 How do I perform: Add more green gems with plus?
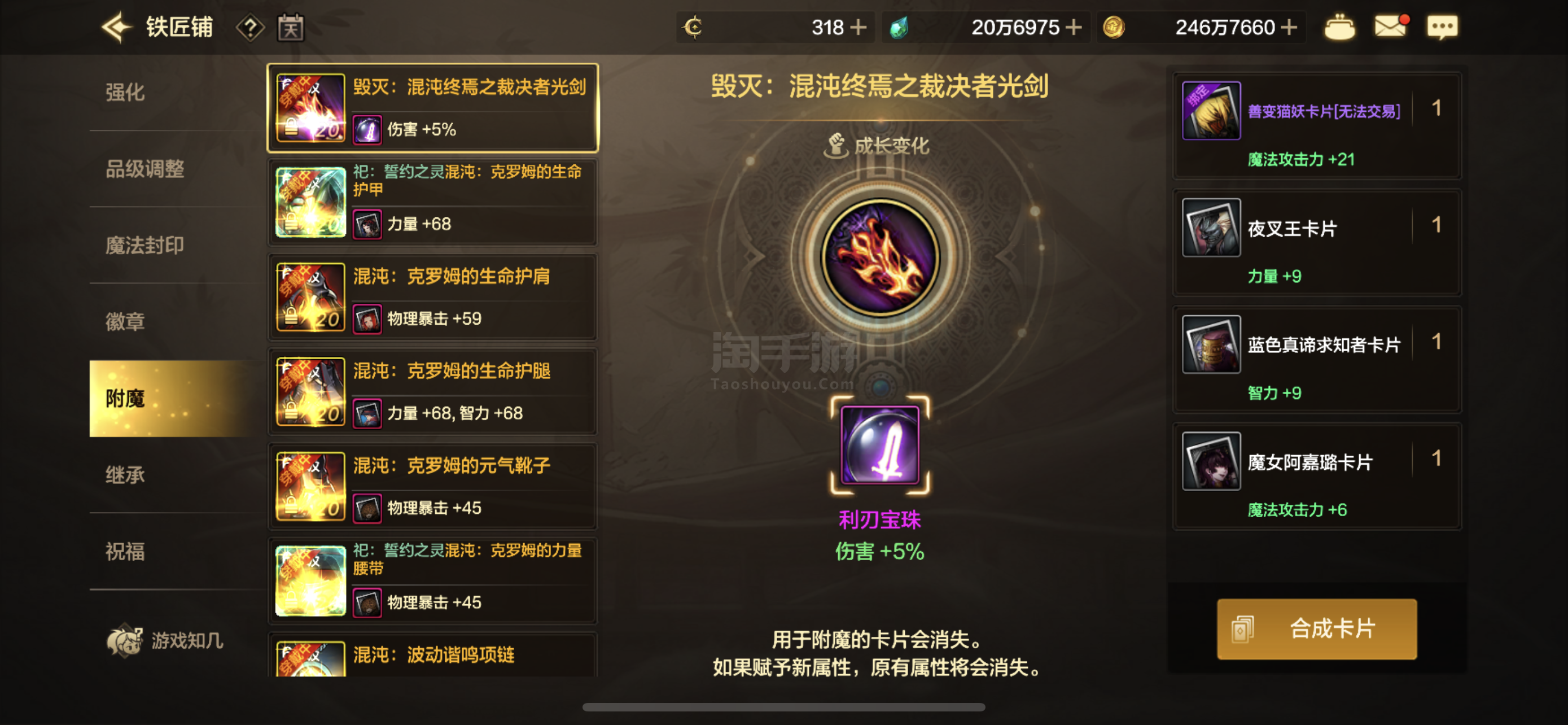click(x=1074, y=28)
